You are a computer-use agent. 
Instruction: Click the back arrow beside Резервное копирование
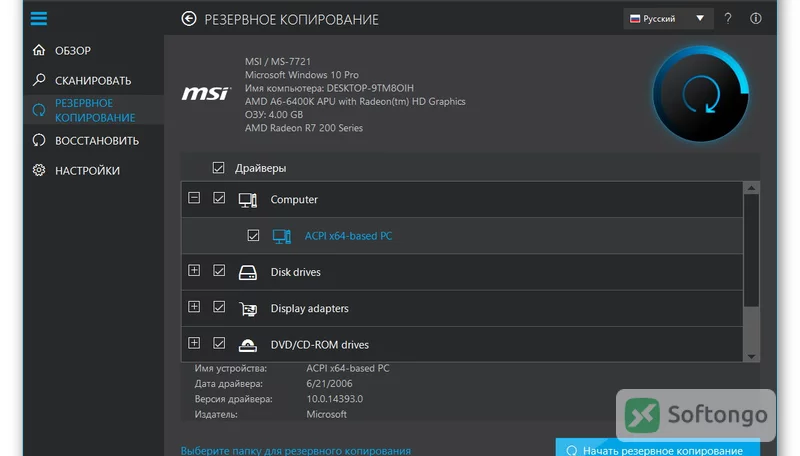pyautogui.click(x=189, y=19)
